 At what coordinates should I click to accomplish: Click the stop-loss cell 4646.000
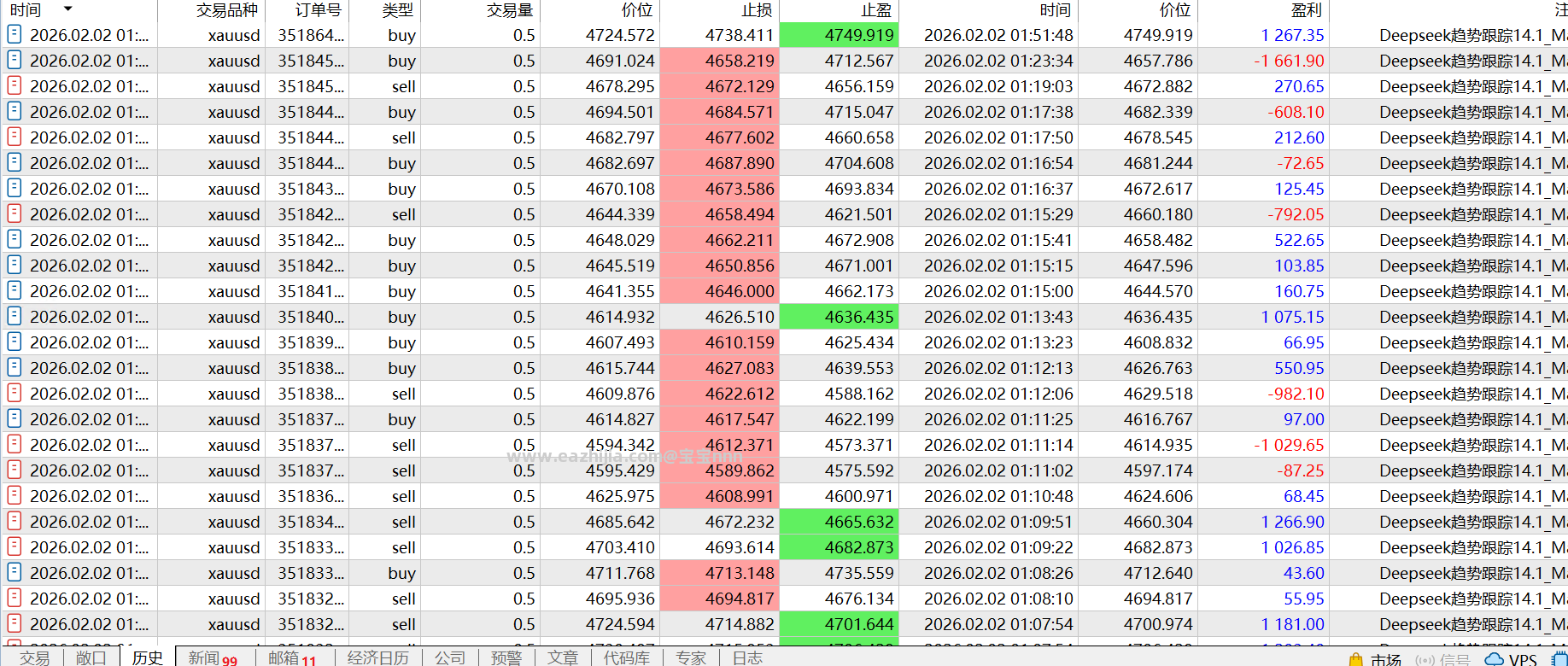pos(719,291)
